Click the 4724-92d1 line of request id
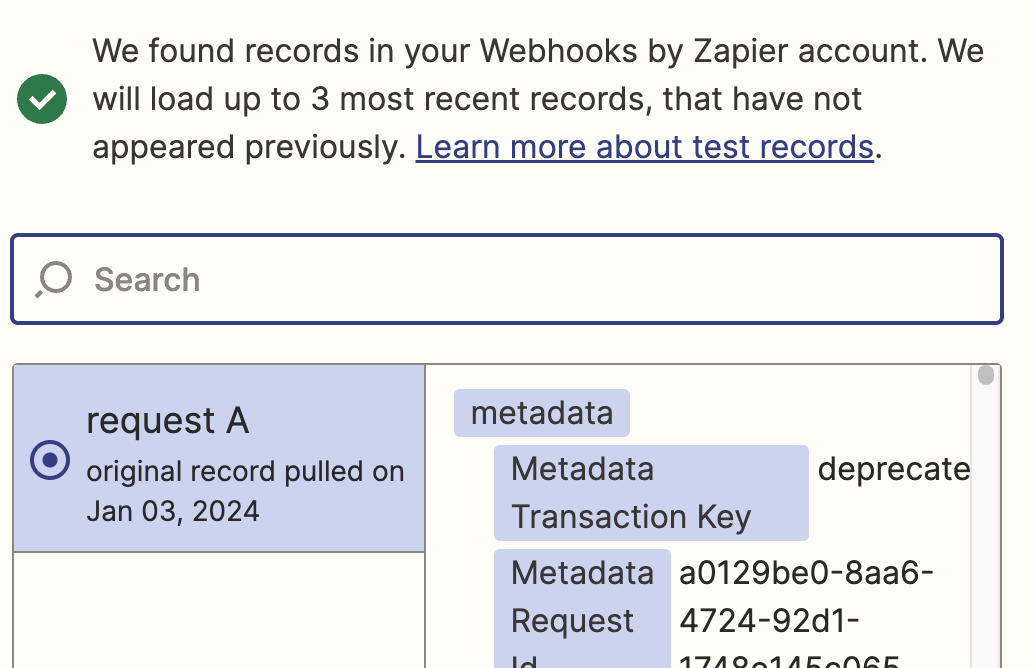The height and width of the screenshot is (668, 1034). 769,621
